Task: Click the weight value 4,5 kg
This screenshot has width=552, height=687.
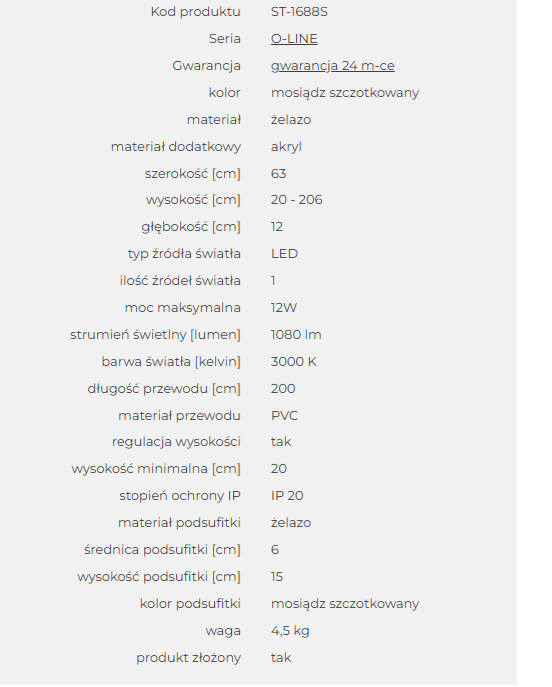Action: pyautogui.click(x=290, y=631)
